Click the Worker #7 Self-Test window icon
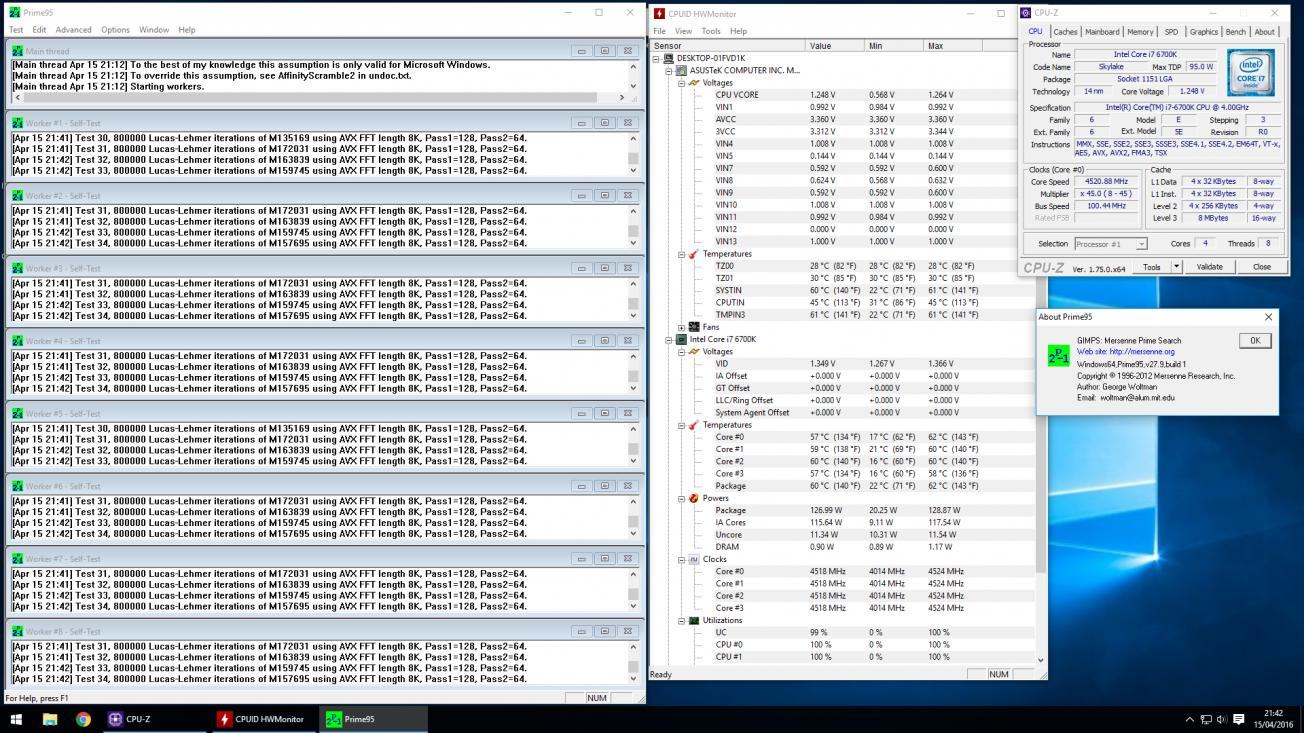This screenshot has height=733, width=1304. (17, 559)
